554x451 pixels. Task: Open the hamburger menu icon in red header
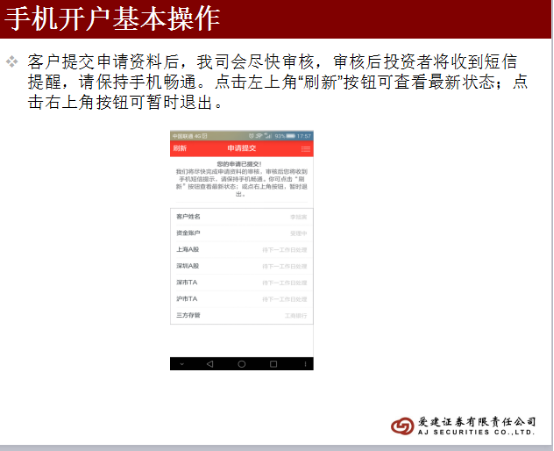pos(305,149)
